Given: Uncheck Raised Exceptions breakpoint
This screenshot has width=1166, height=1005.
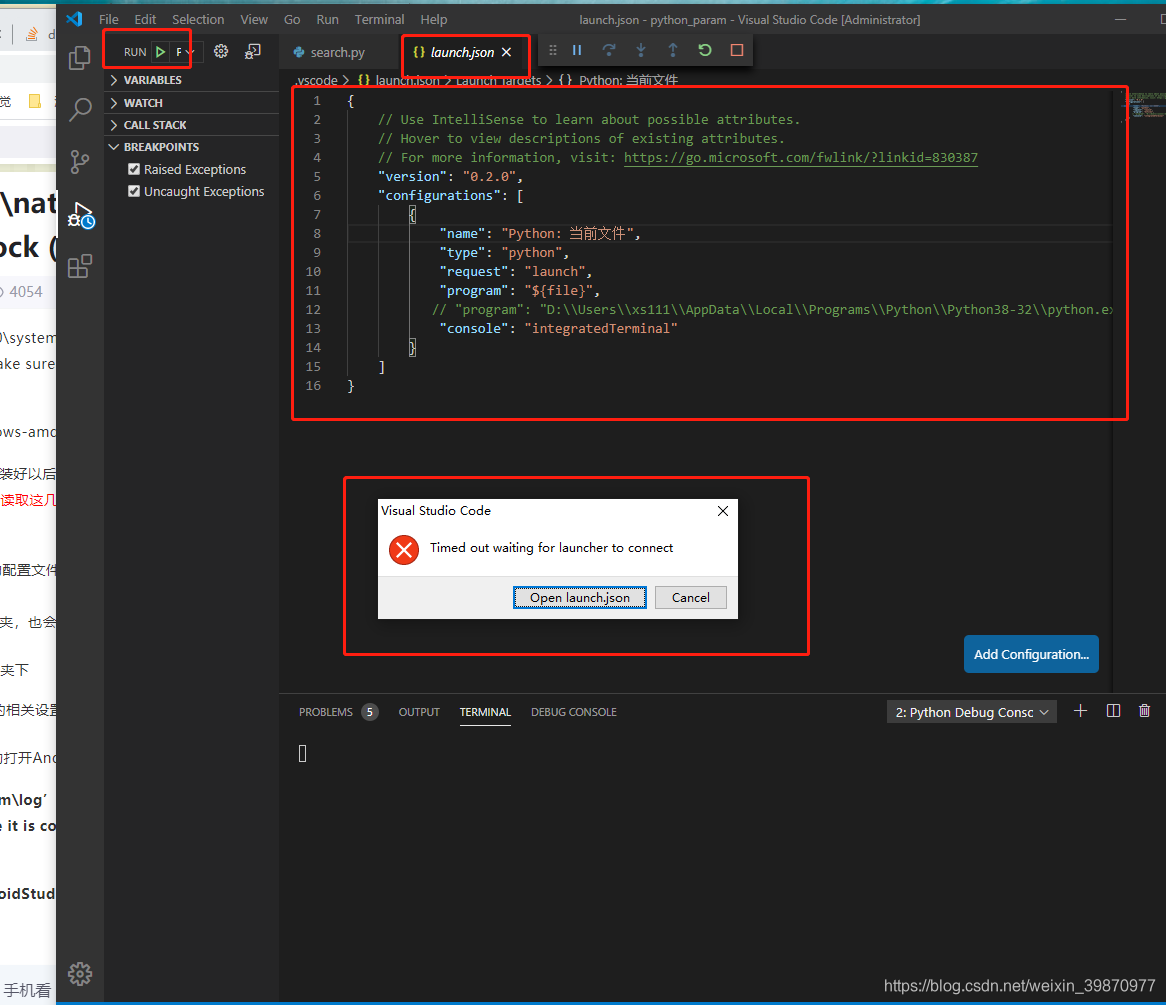Looking at the screenshot, I should [x=133, y=168].
